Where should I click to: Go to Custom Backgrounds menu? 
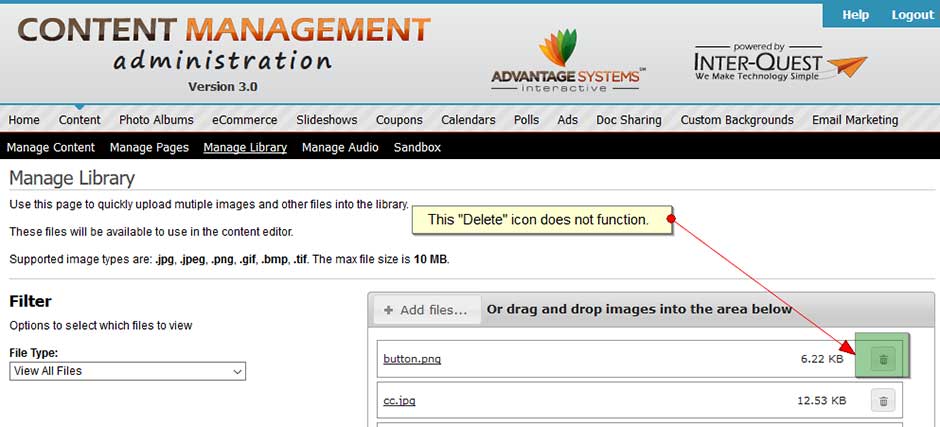[x=737, y=120]
